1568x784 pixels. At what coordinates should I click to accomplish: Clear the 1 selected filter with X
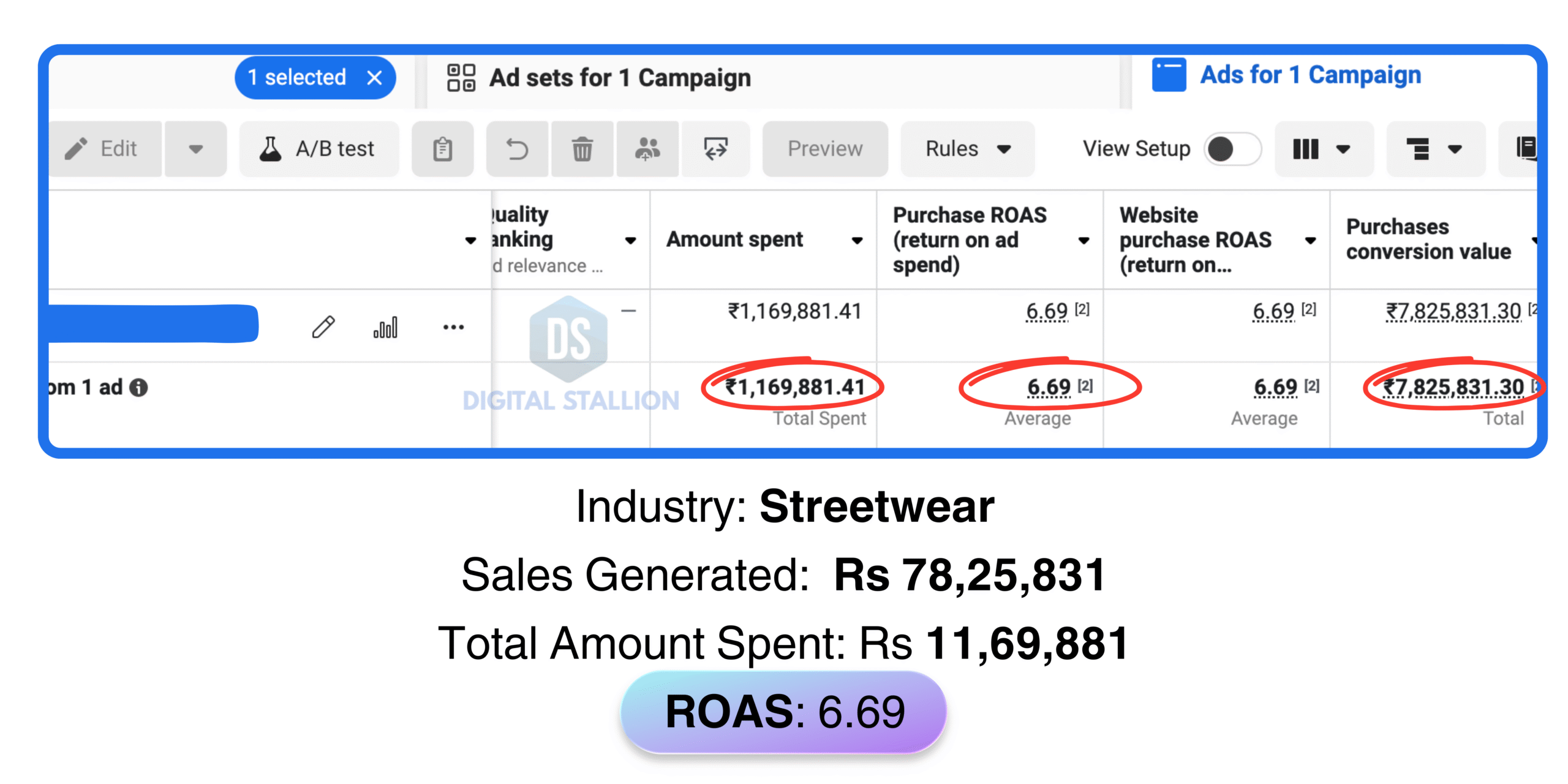click(374, 78)
